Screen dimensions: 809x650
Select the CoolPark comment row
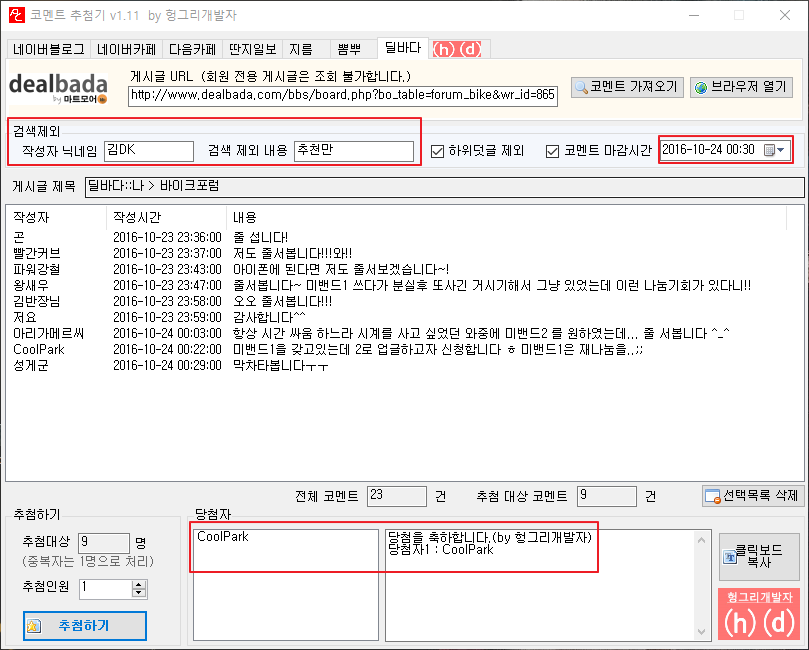point(397,349)
